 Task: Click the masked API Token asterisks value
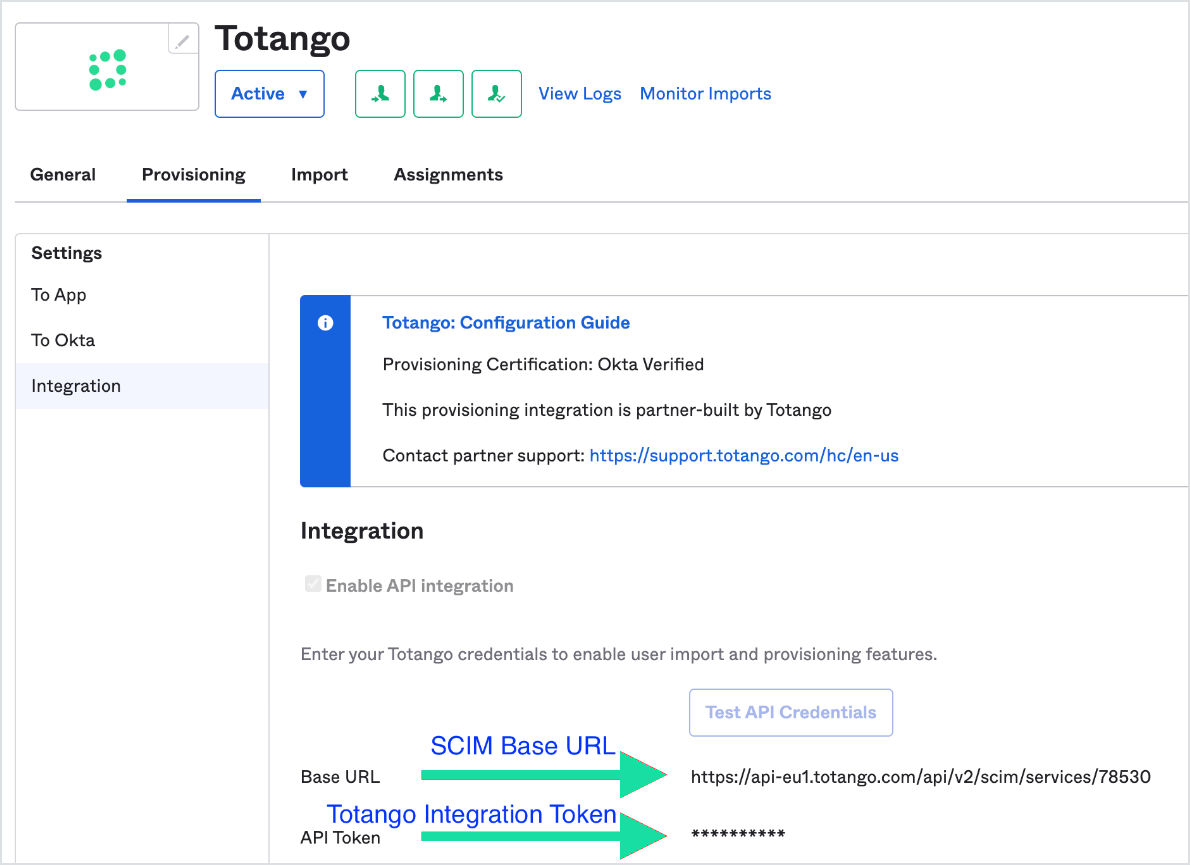point(738,835)
